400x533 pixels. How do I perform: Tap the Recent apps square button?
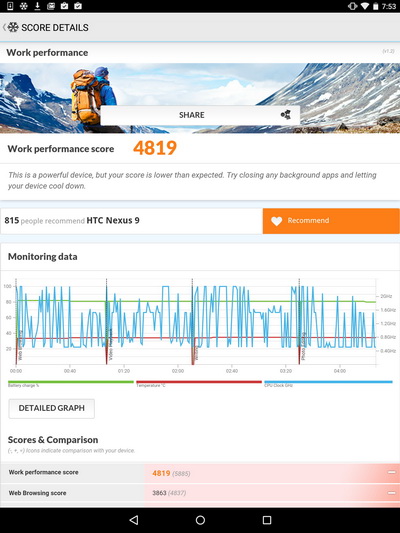[267, 520]
